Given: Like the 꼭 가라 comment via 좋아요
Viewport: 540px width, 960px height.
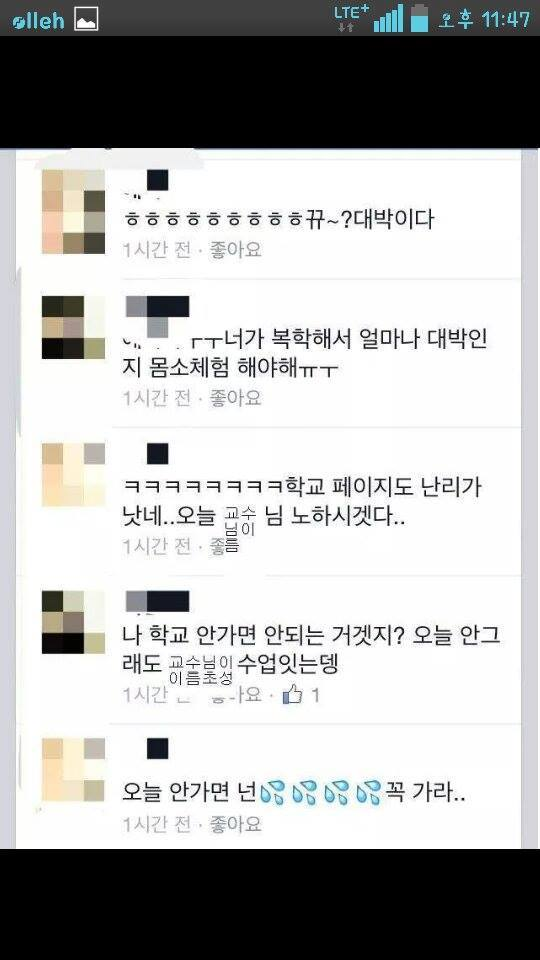Looking at the screenshot, I should click(236, 823).
